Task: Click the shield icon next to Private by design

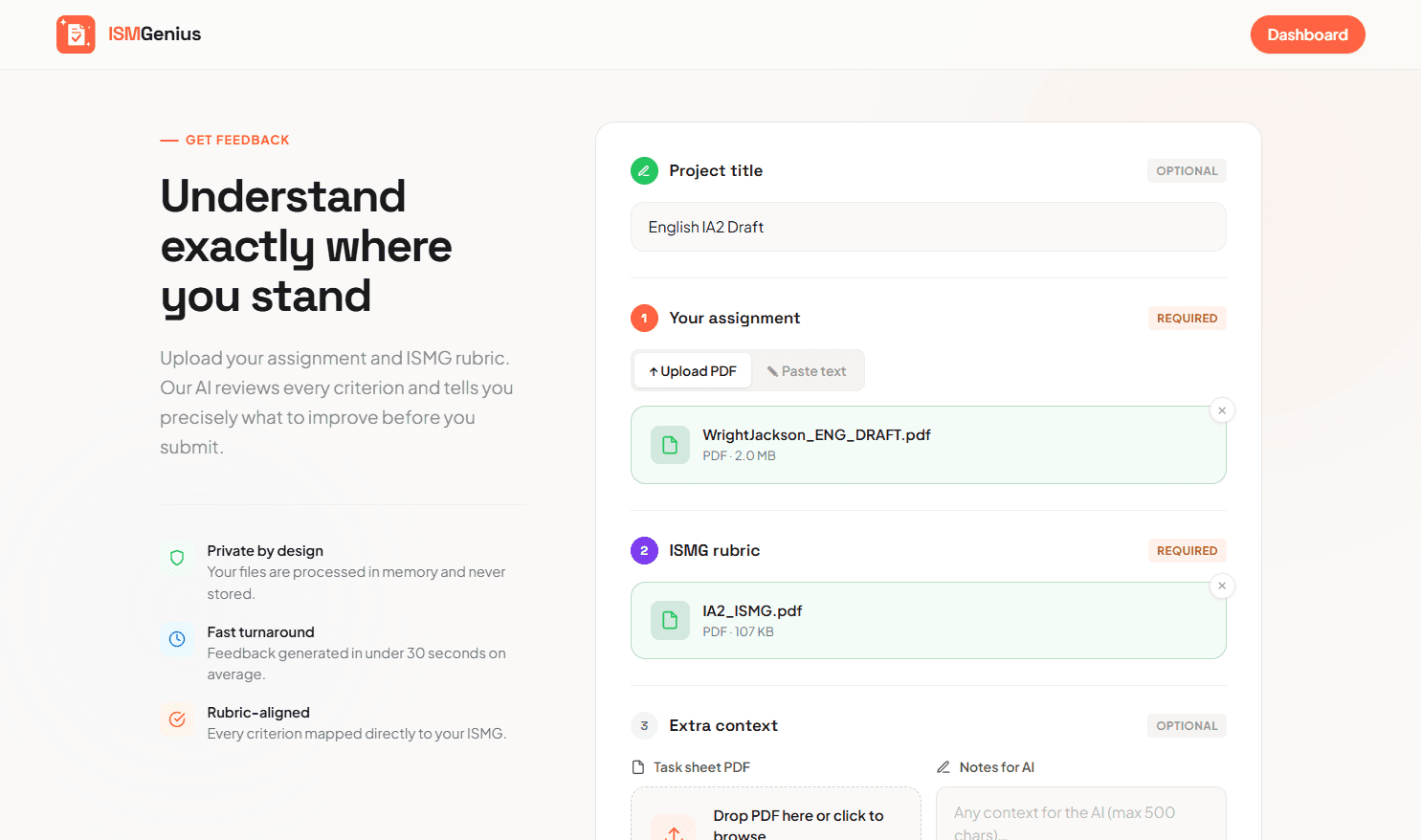Action: (x=177, y=558)
